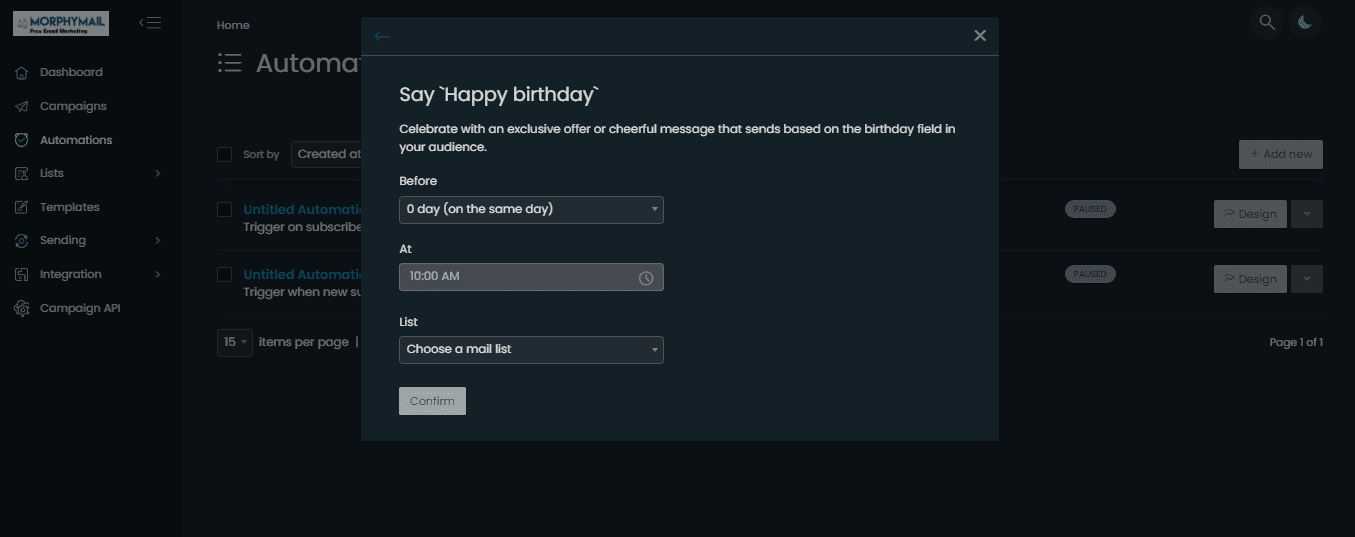Image resolution: width=1355 pixels, height=537 pixels.
Task: Click the Campaigns paper plane icon
Action: coord(21,106)
